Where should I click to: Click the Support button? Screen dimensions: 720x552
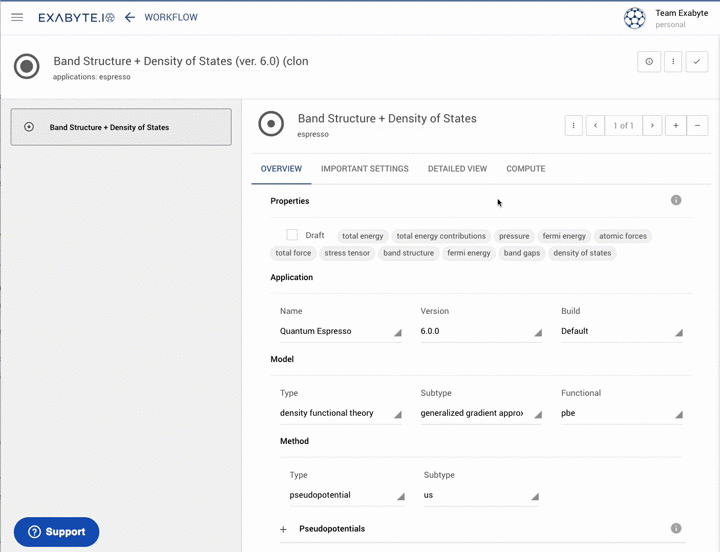click(x=56, y=532)
